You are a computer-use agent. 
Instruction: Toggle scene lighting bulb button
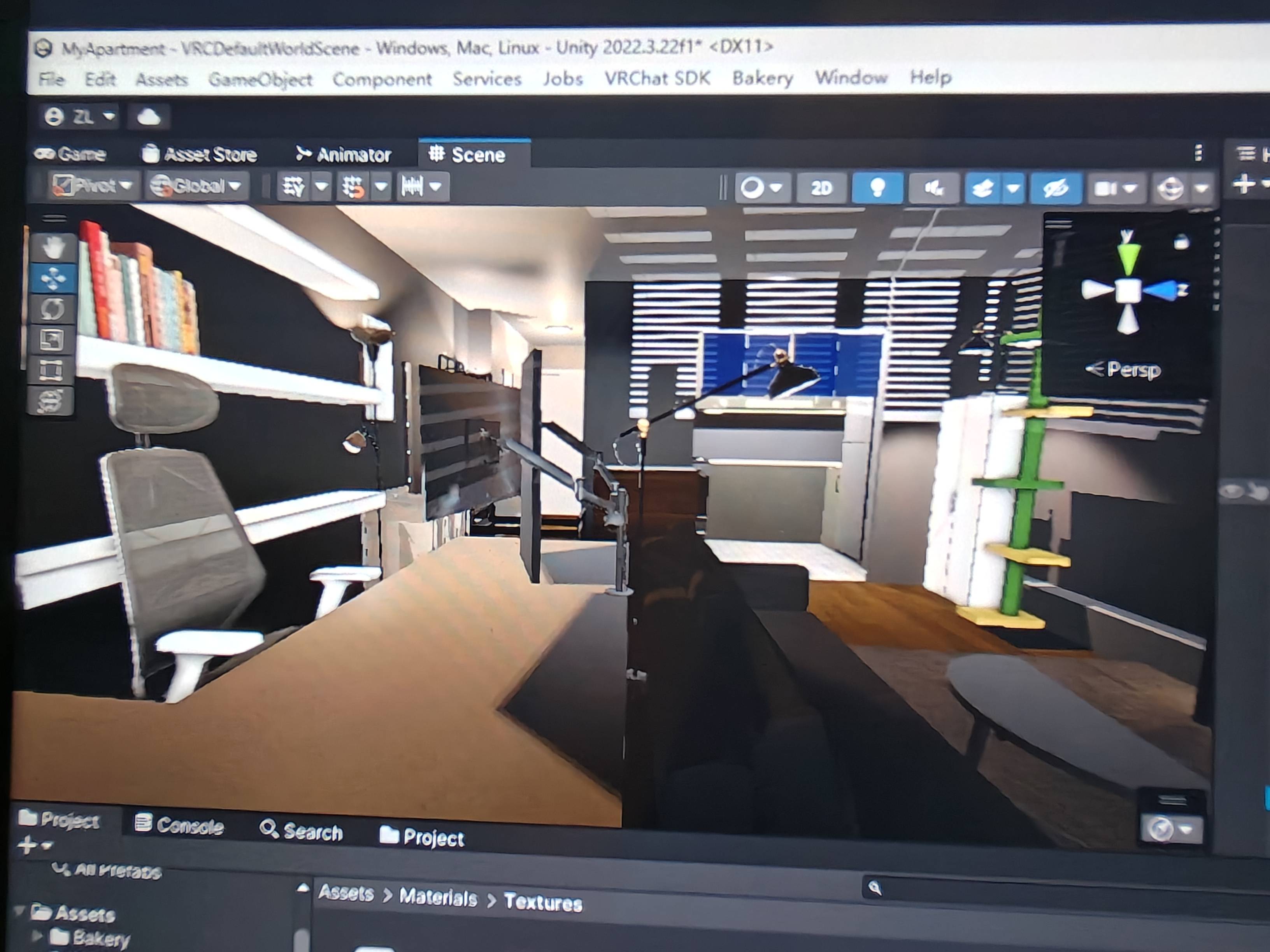point(877,188)
